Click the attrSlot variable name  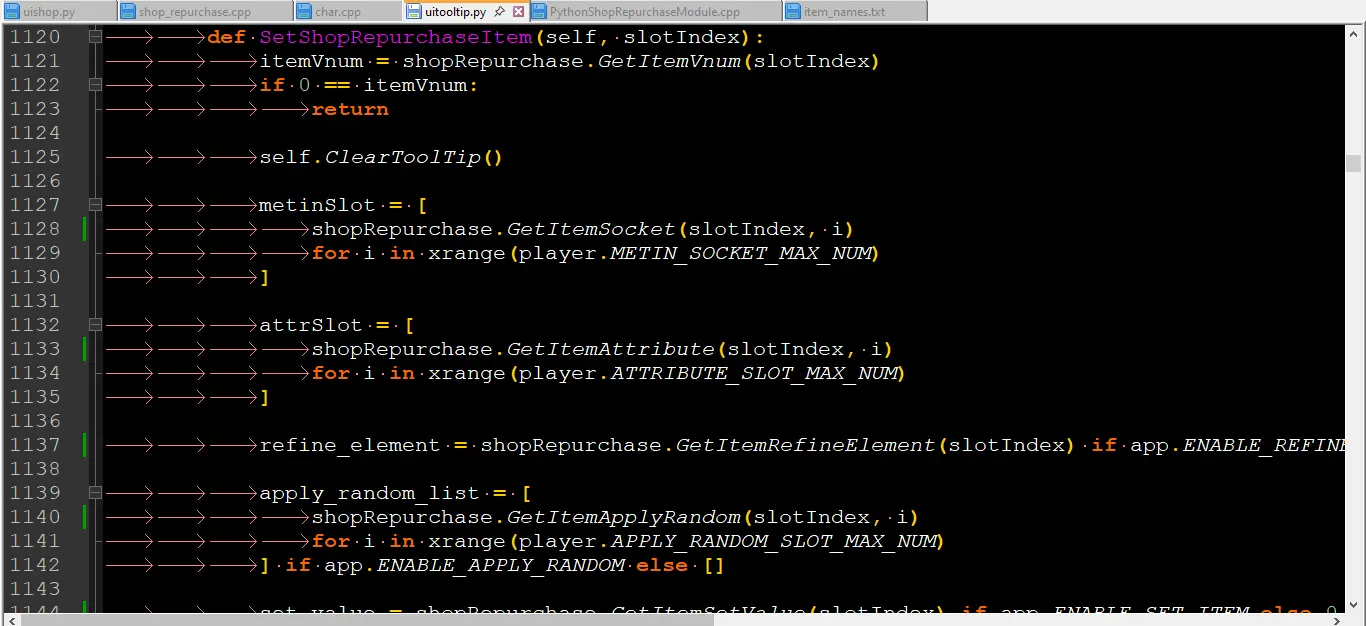pos(311,325)
